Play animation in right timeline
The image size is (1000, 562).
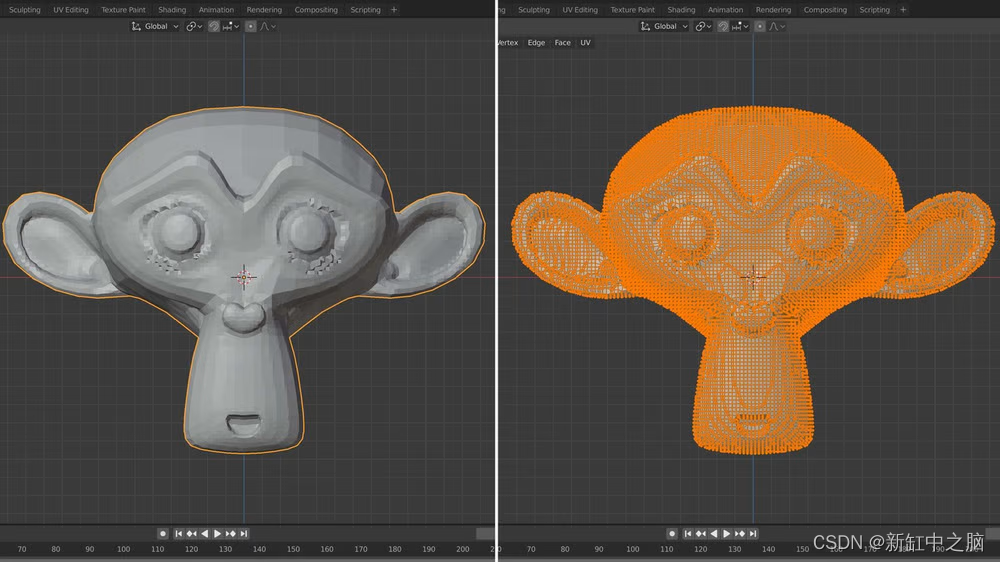click(x=726, y=533)
